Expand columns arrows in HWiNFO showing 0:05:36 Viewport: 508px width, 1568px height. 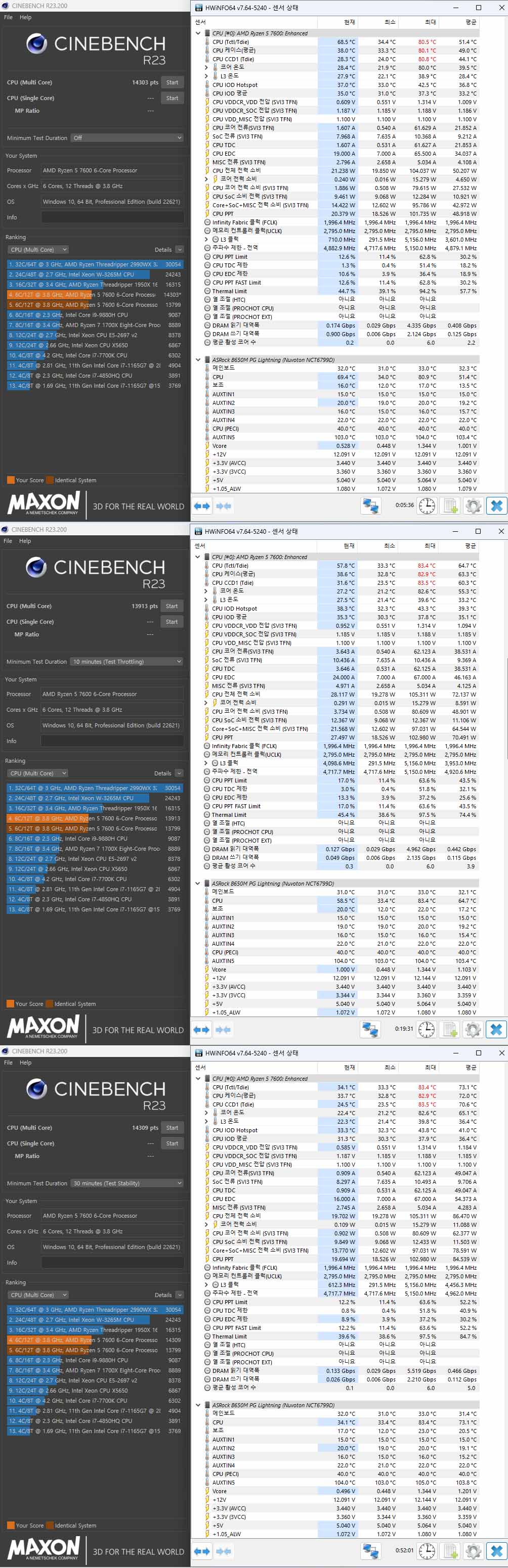click(201, 506)
